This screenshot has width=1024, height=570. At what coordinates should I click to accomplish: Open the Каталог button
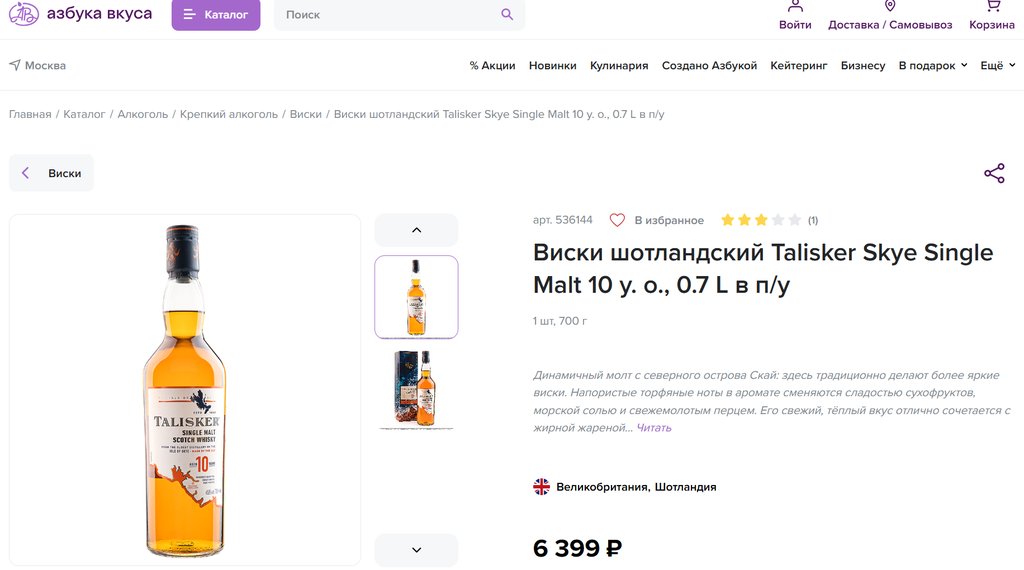[x=216, y=14]
